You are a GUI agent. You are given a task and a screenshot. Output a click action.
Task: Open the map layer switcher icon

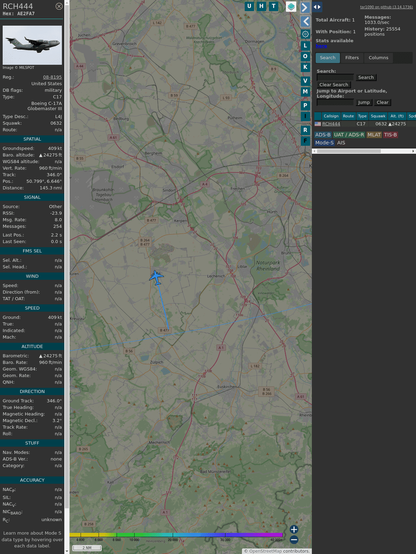tap(291, 6)
